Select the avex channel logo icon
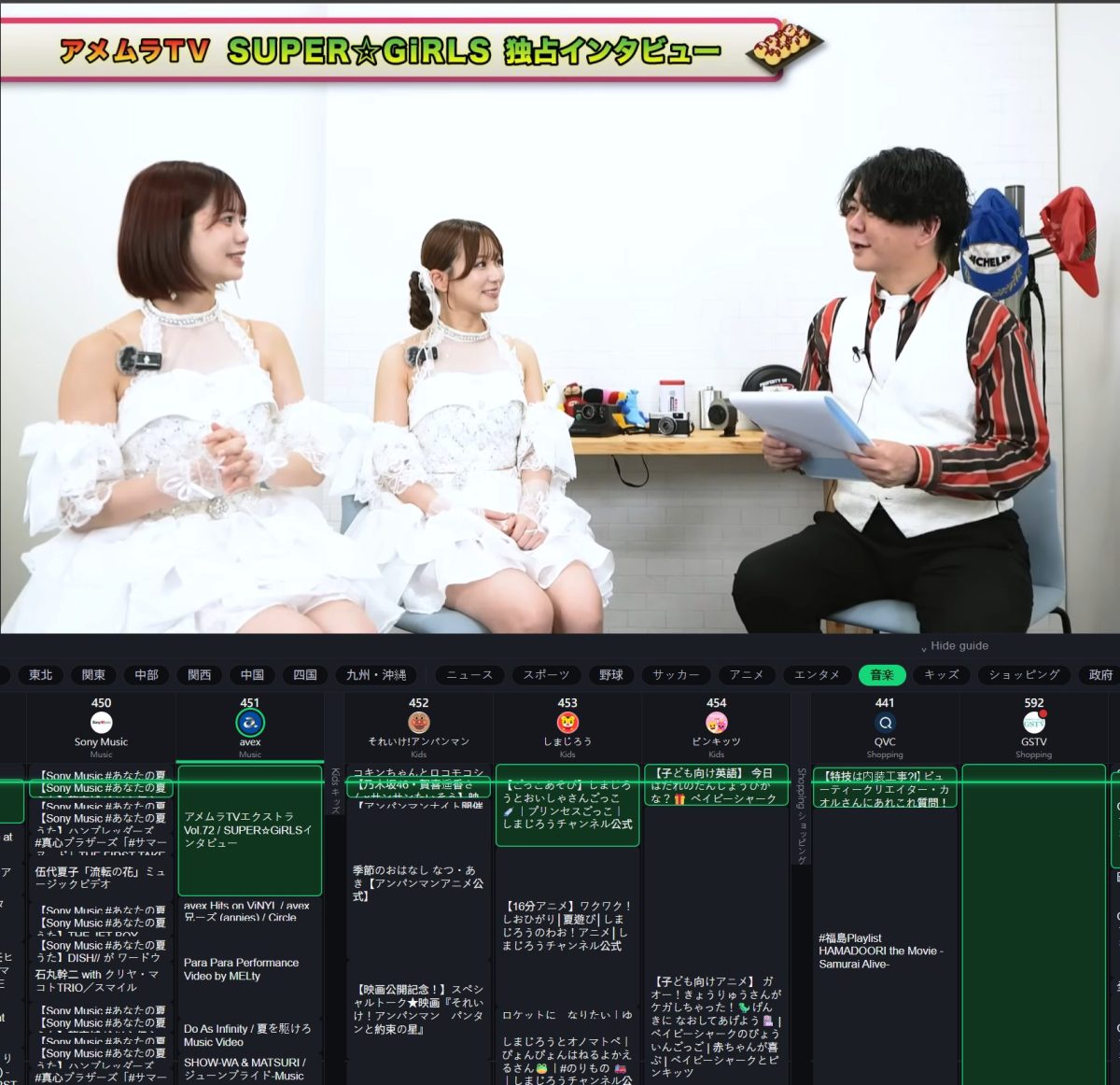 pos(250,723)
